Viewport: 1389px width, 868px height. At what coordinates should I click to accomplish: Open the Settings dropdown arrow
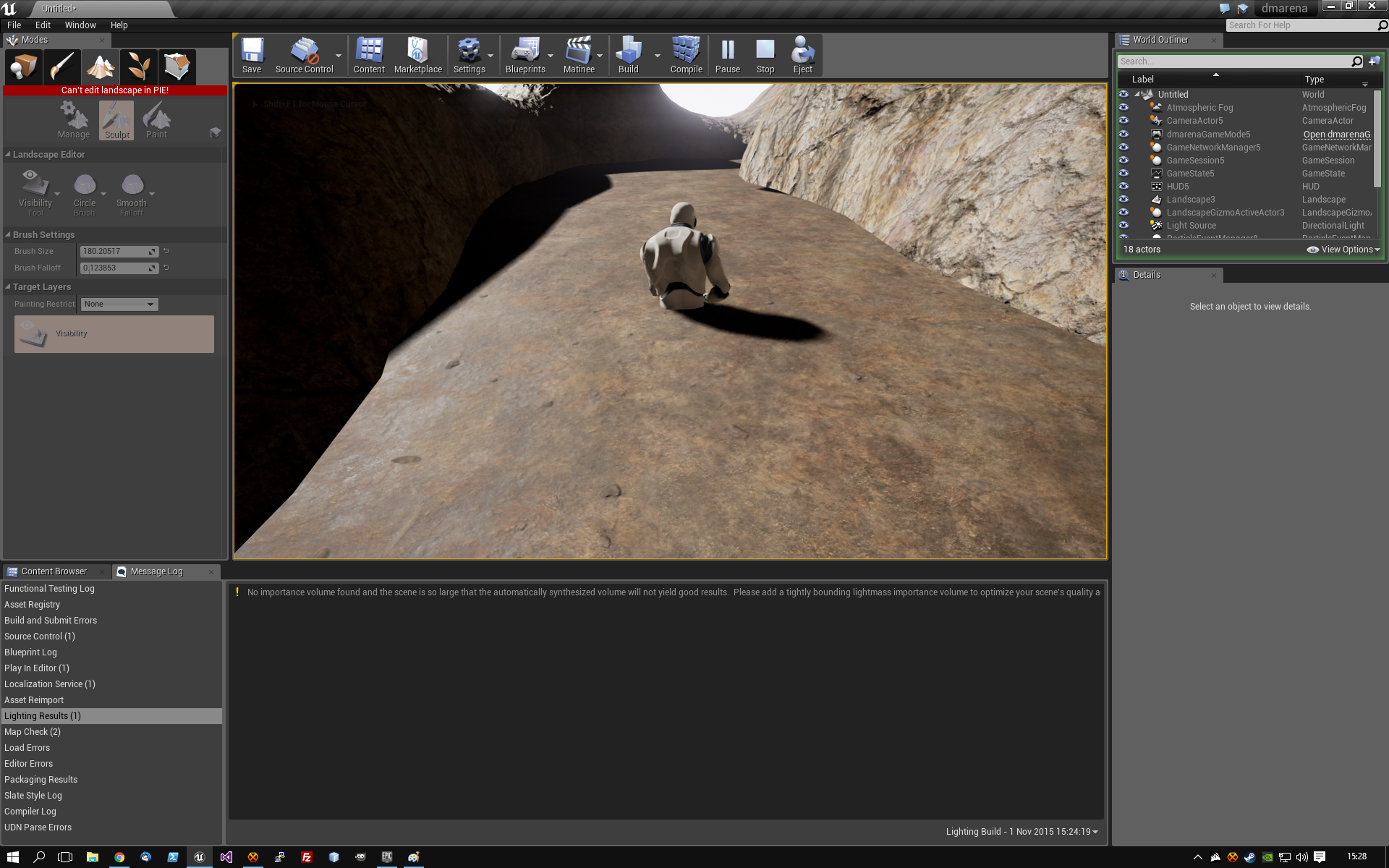(490, 56)
